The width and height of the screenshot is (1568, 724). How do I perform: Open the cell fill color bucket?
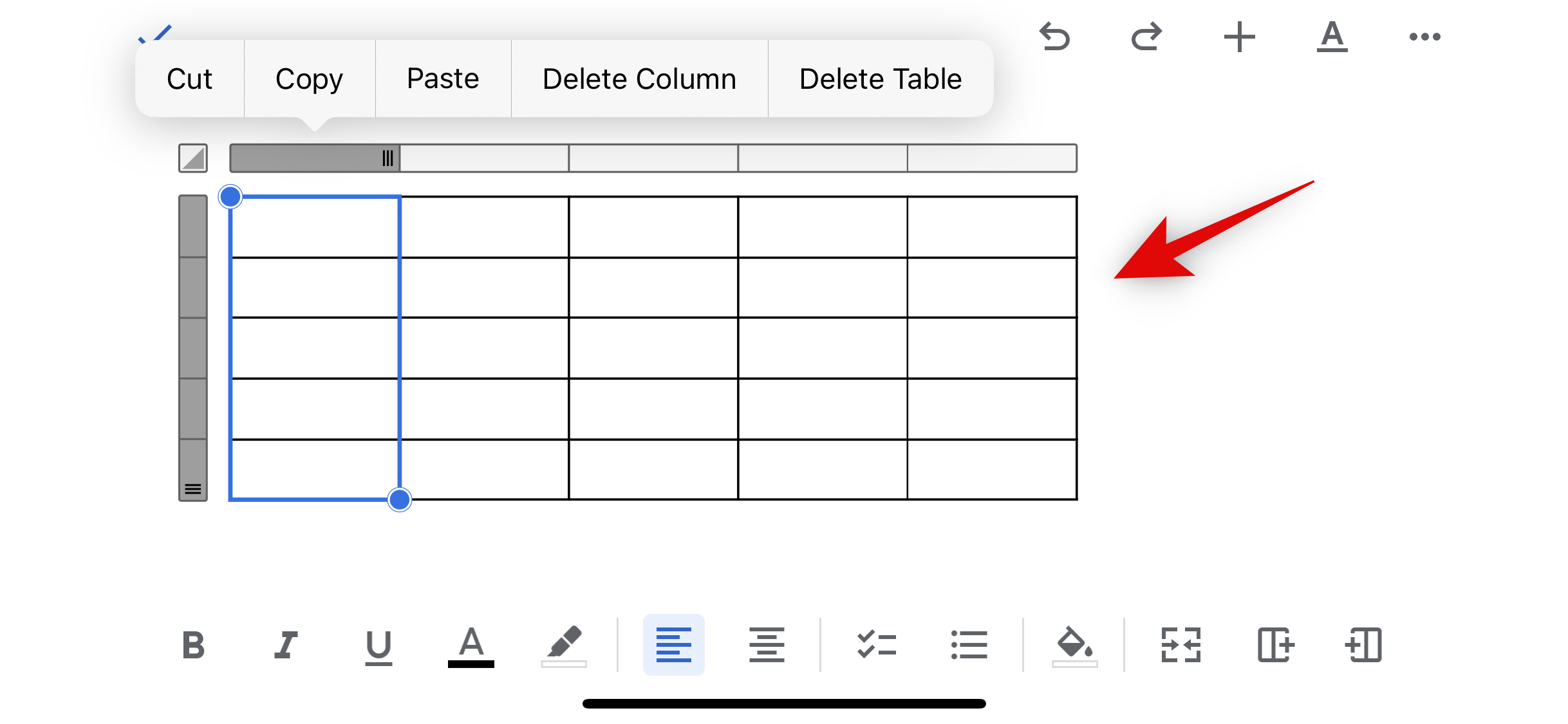point(1074,645)
